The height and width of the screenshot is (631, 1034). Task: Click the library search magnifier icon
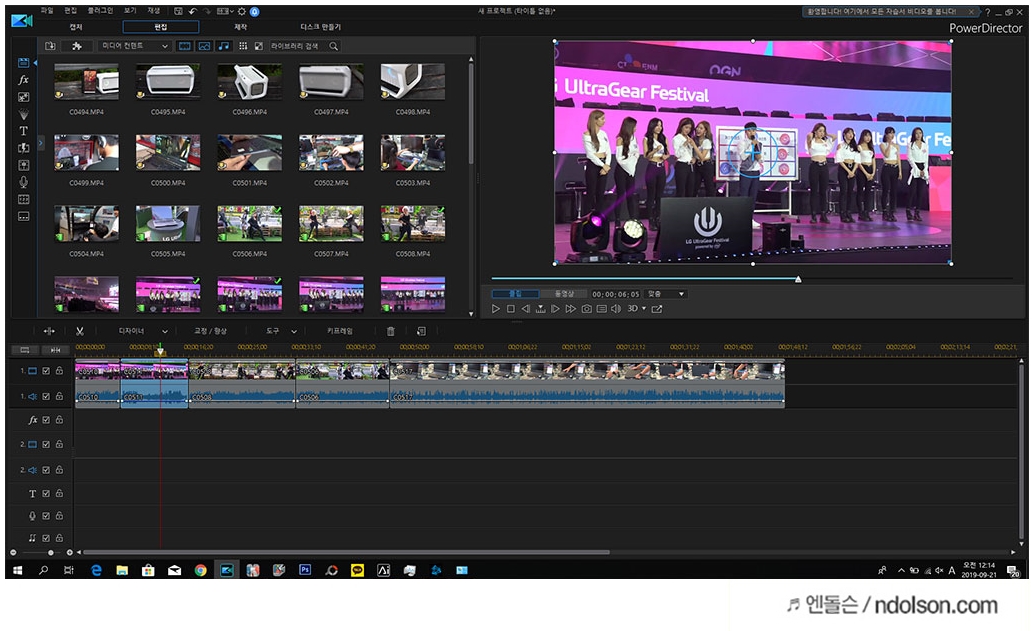tap(334, 46)
